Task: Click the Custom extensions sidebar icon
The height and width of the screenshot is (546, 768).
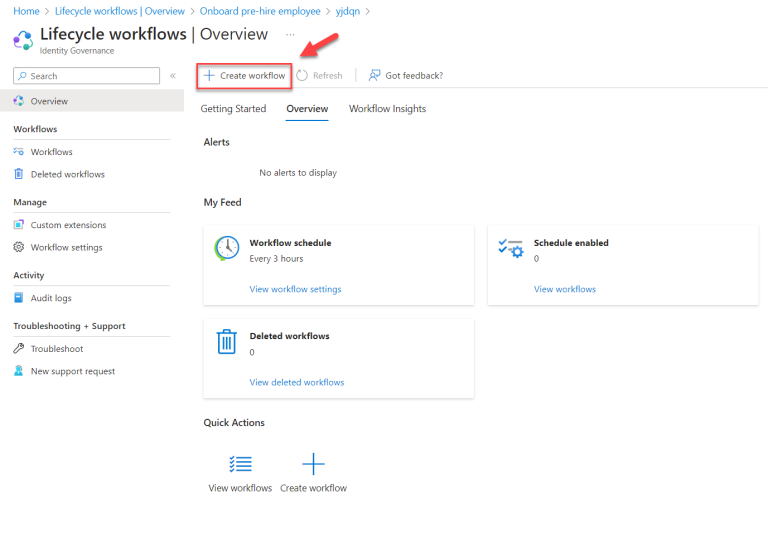Action: tap(19, 224)
